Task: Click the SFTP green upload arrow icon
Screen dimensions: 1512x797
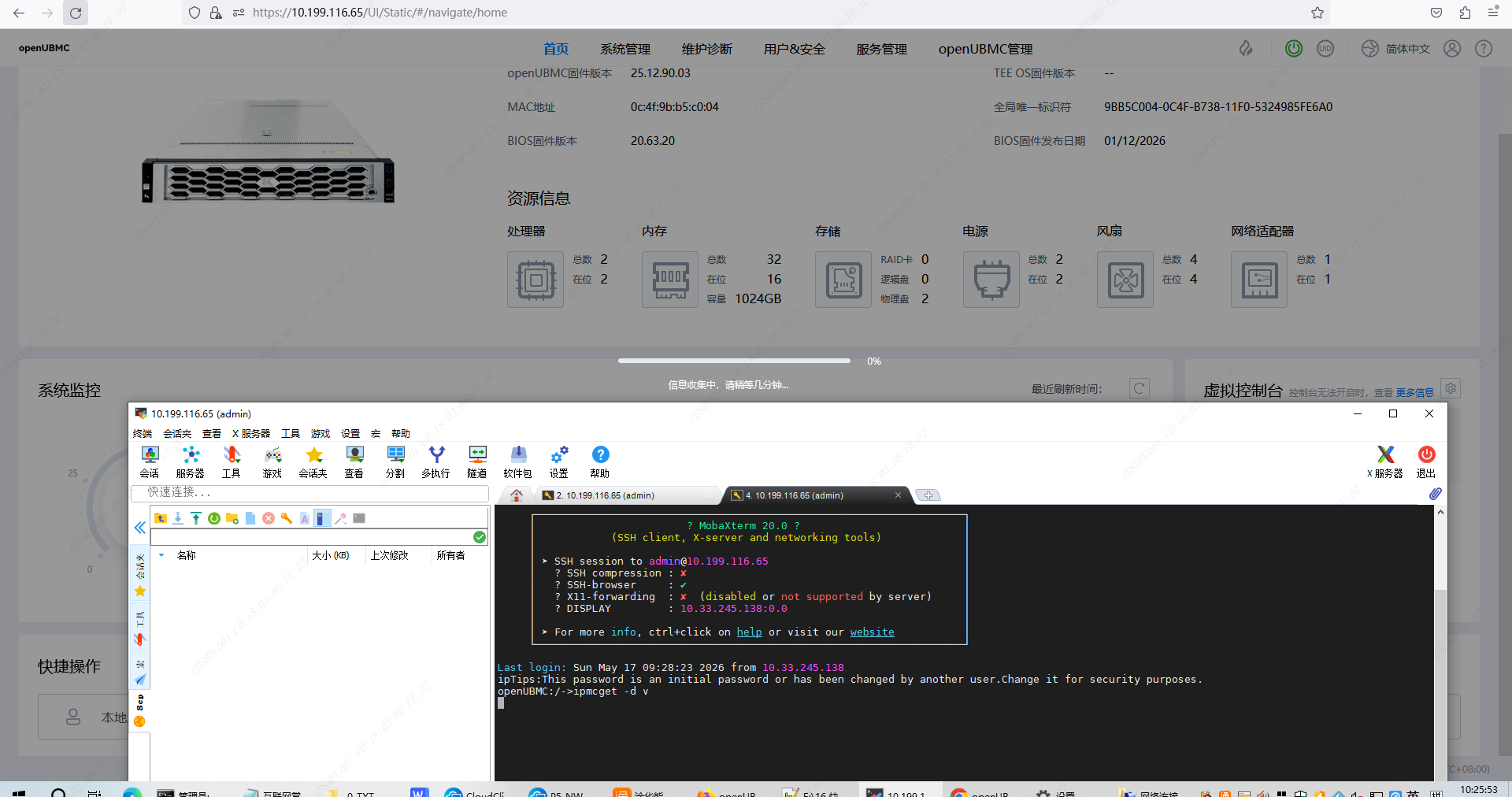Action: click(x=196, y=518)
